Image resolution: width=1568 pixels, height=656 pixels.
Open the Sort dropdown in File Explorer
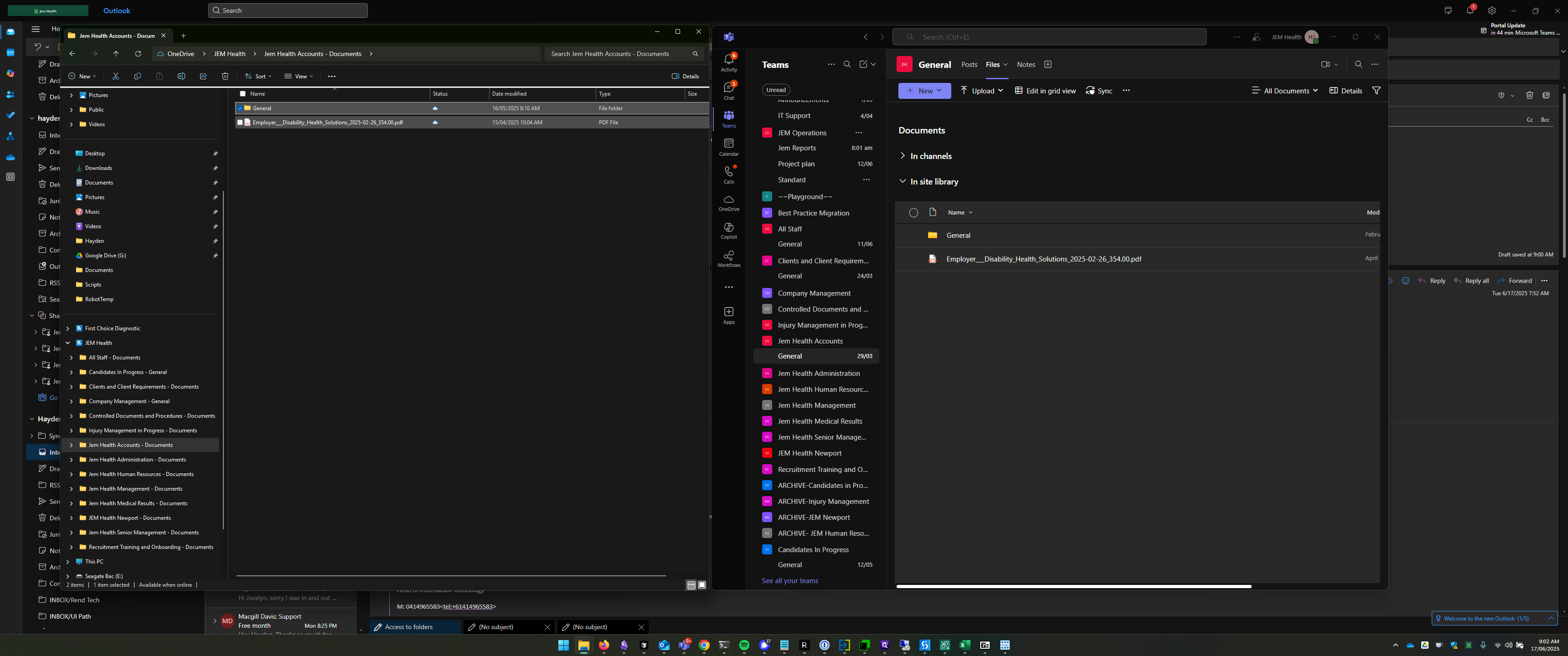pyautogui.click(x=258, y=76)
